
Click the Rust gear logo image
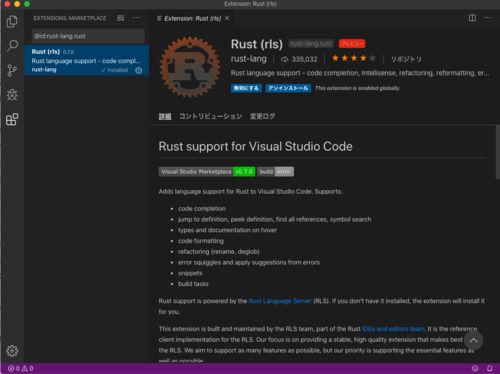pyautogui.click(x=190, y=67)
